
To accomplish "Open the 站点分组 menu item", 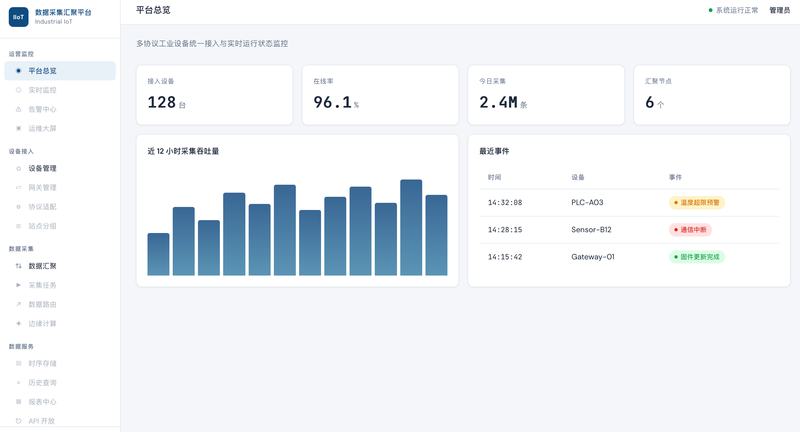I will [60, 226].
